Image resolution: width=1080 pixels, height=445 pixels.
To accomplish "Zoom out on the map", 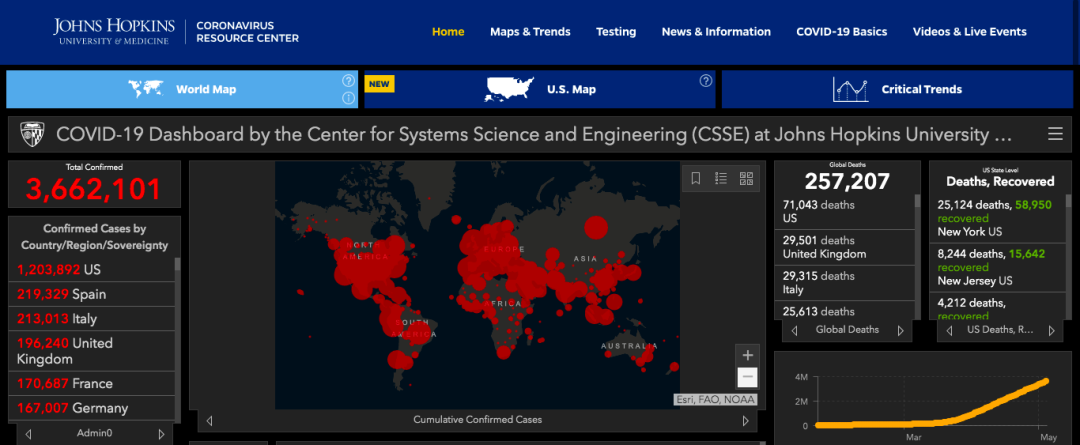I will 747,378.
